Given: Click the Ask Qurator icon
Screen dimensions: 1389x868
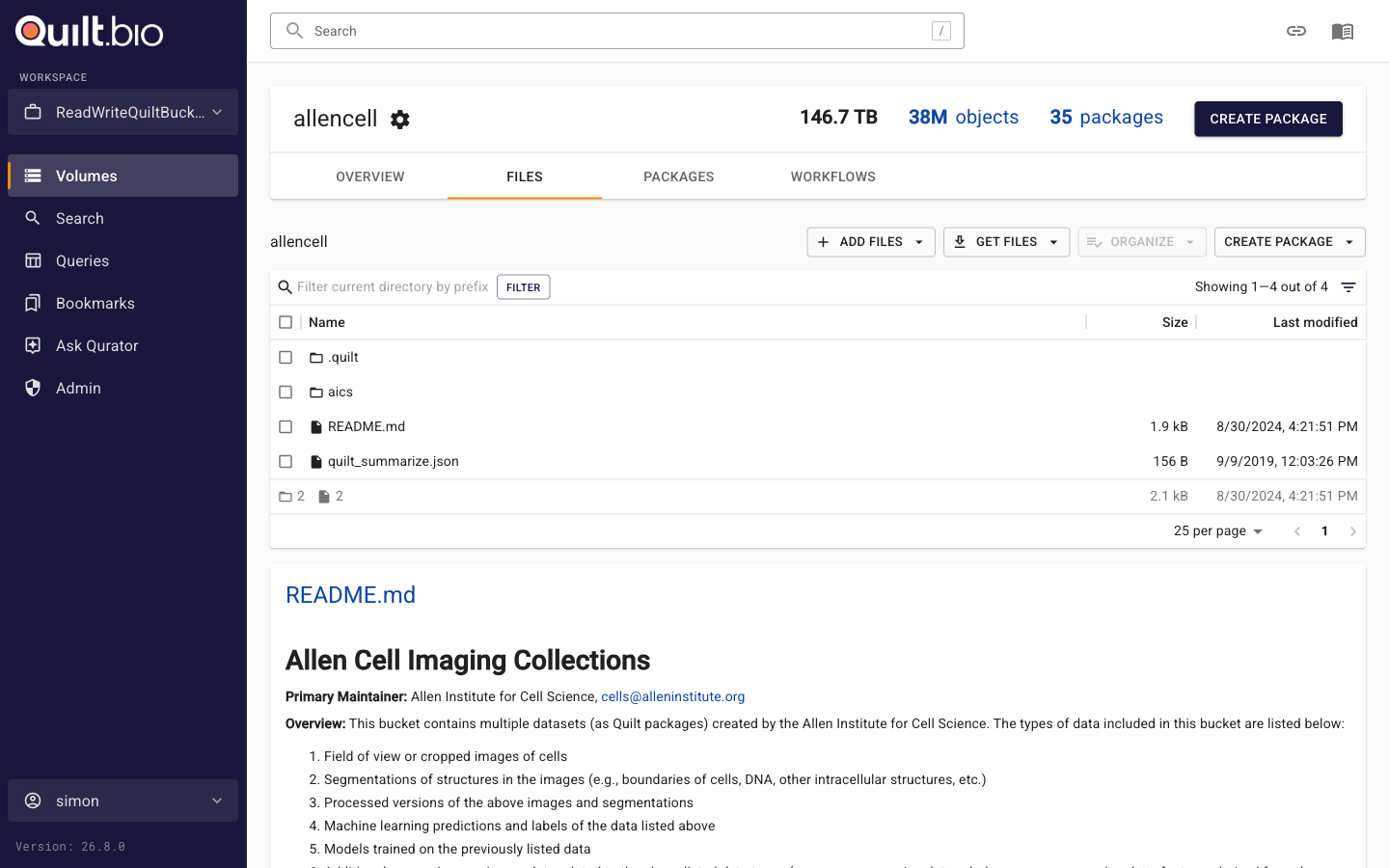Looking at the screenshot, I should point(33,345).
